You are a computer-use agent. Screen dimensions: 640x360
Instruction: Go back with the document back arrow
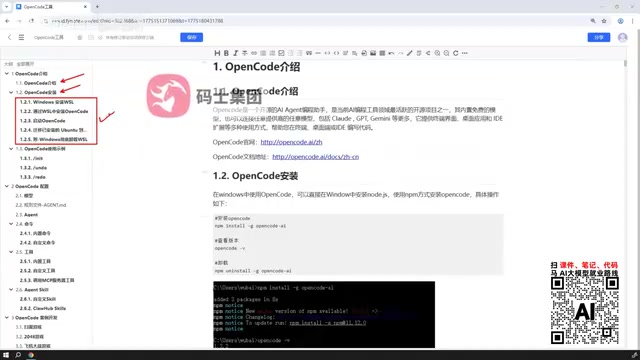[9, 37]
